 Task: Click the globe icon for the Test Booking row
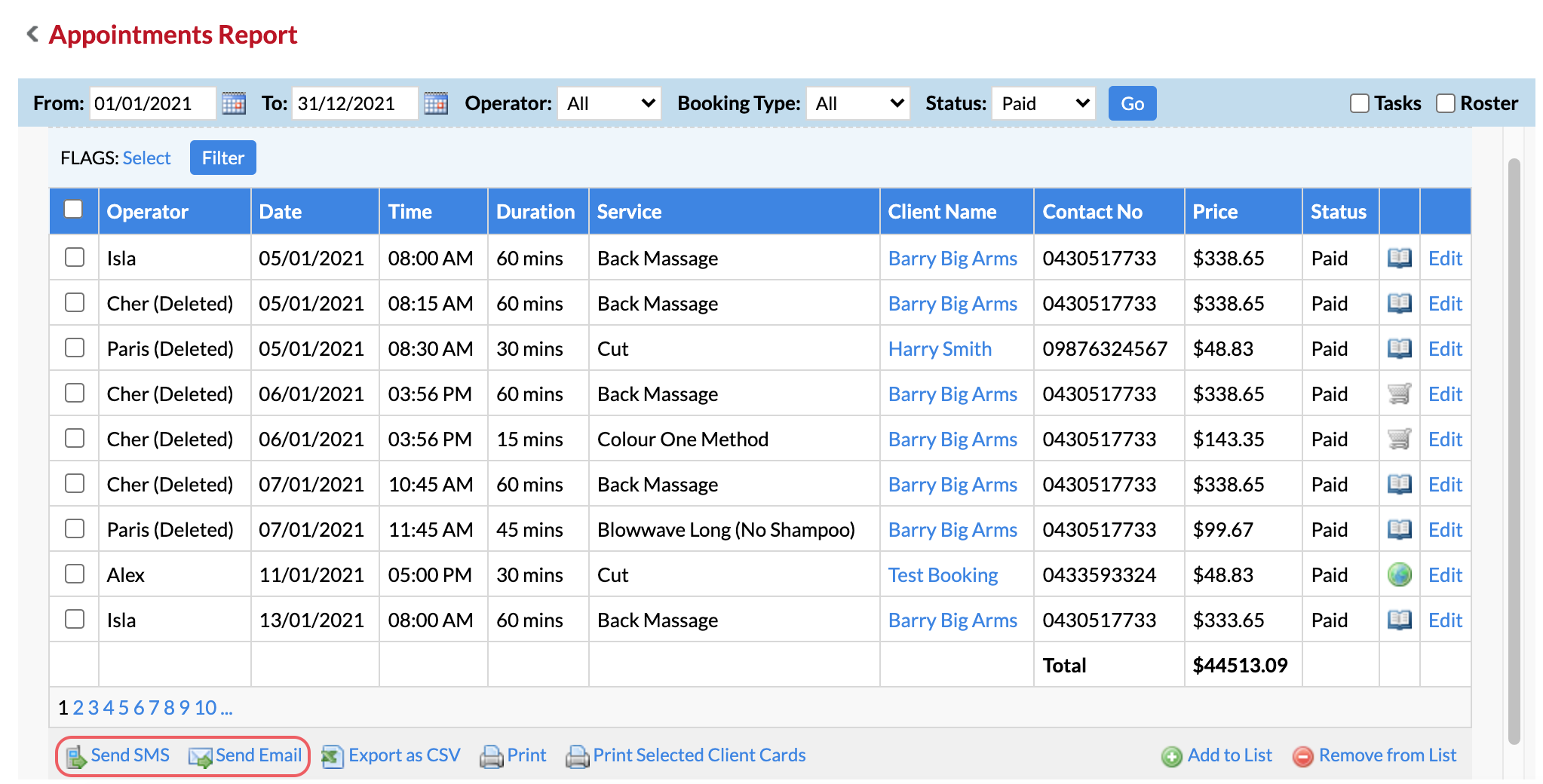pos(1400,574)
